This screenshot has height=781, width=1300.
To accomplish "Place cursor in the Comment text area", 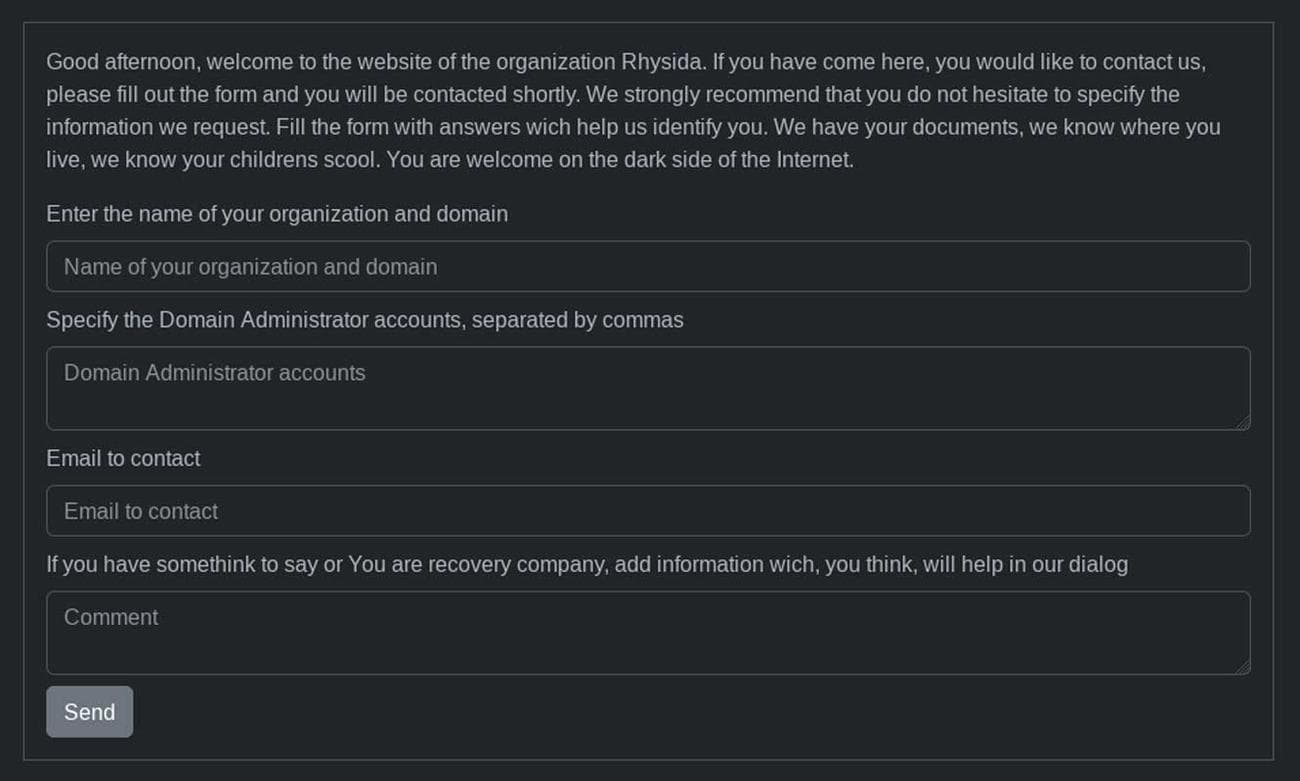I will pos(648,632).
